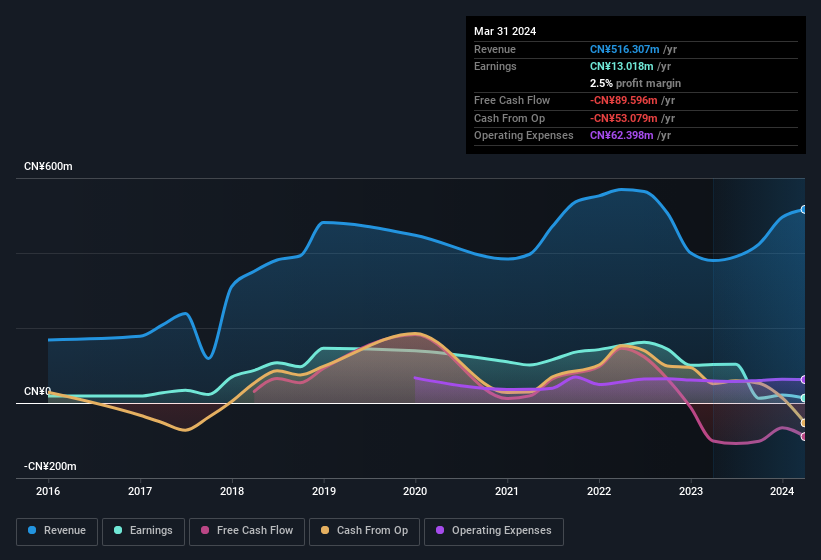
Task: Click the 2023 x-axis label
Action: [x=691, y=491]
